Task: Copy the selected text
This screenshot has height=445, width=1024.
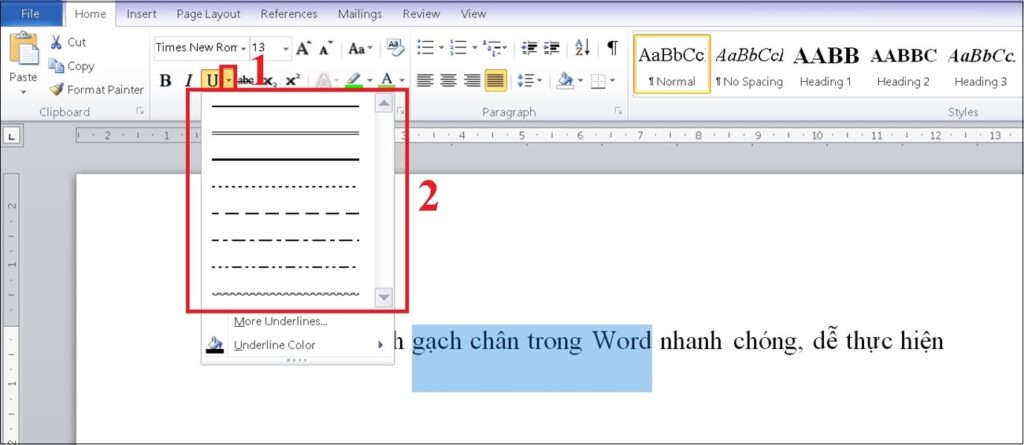Action: 72,66
